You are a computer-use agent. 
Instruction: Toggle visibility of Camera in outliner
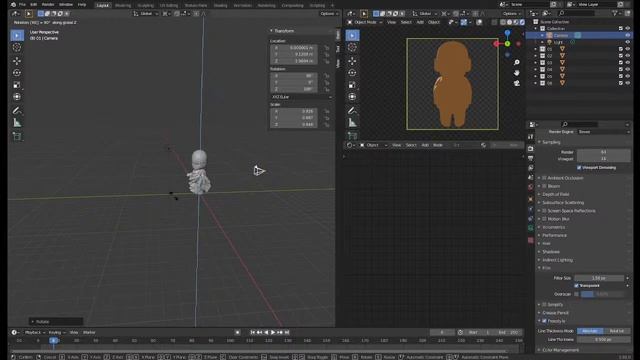tap(628, 36)
